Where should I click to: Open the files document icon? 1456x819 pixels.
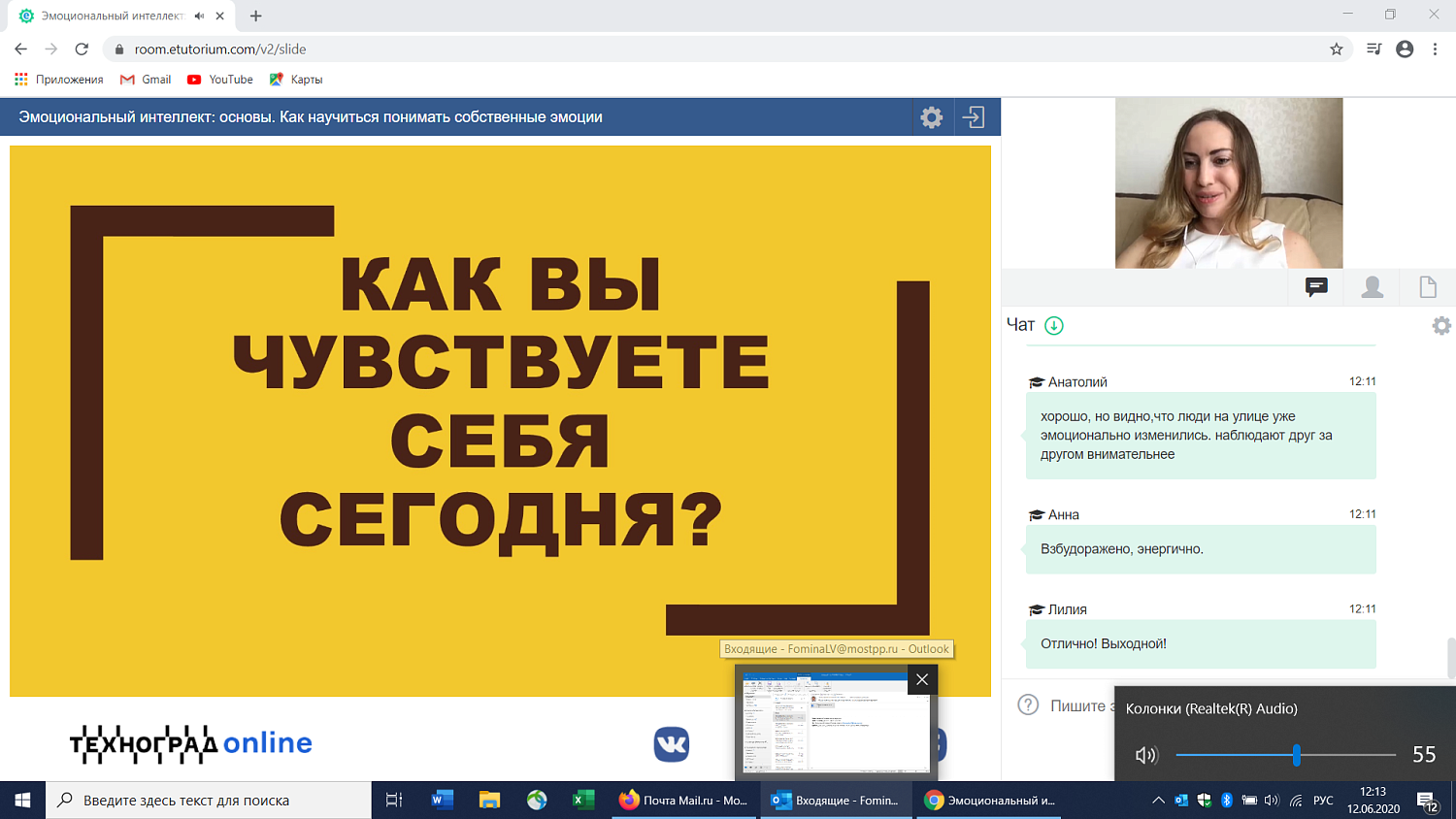pyautogui.click(x=1428, y=286)
